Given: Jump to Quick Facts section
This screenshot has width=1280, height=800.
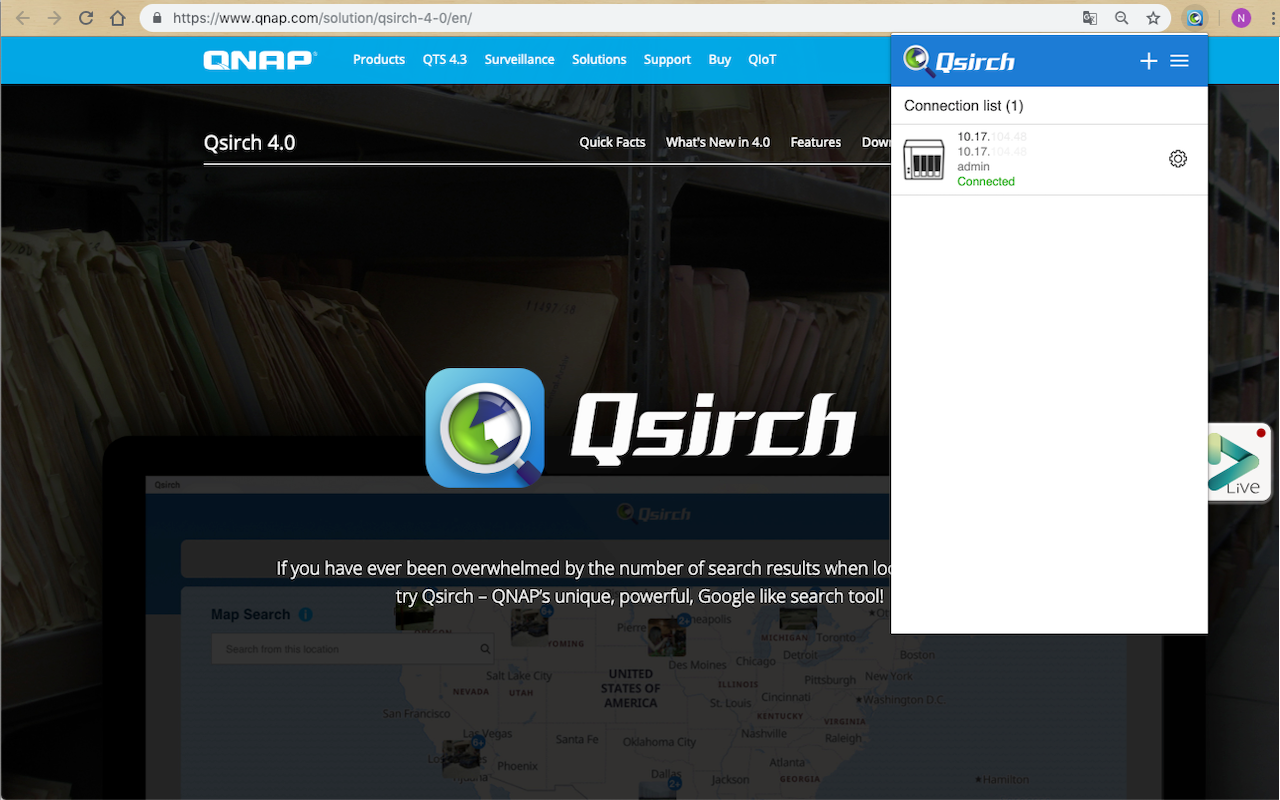Looking at the screenshot, I should click(612, 142).
